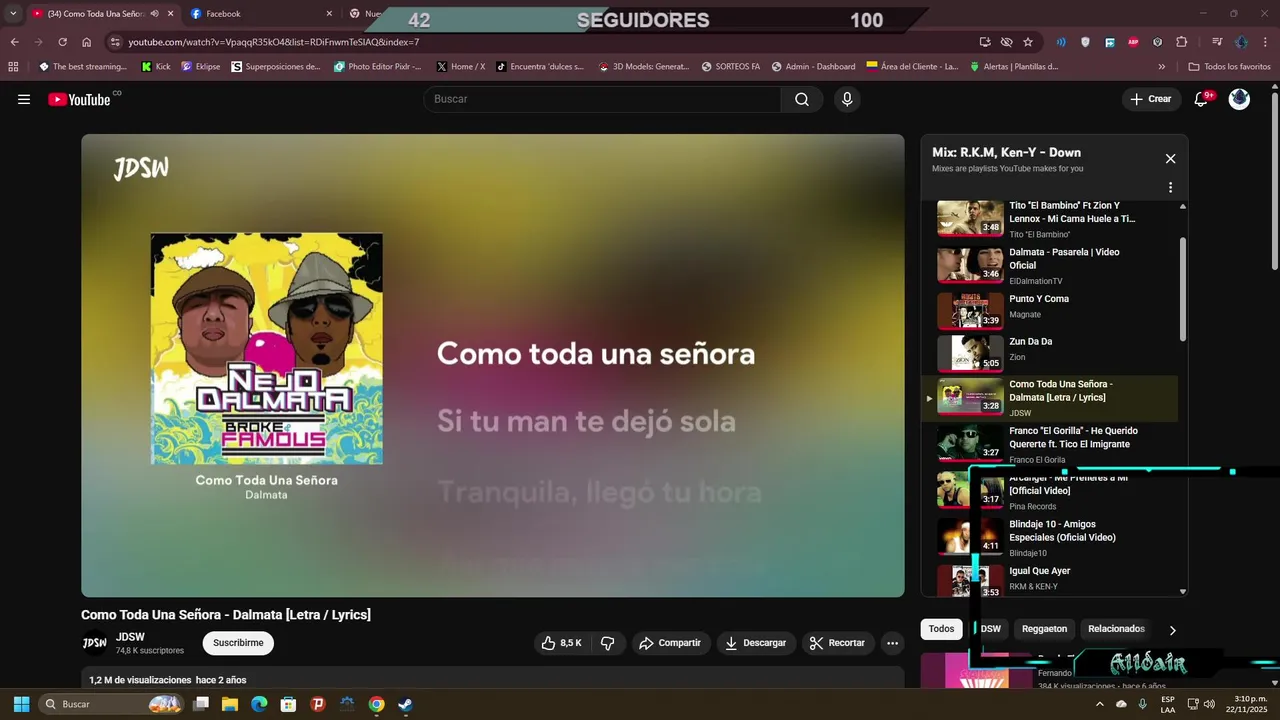Click the YouTube search magnifier button
Viewport: 1280px width, 720px height.
coord(802,99)
